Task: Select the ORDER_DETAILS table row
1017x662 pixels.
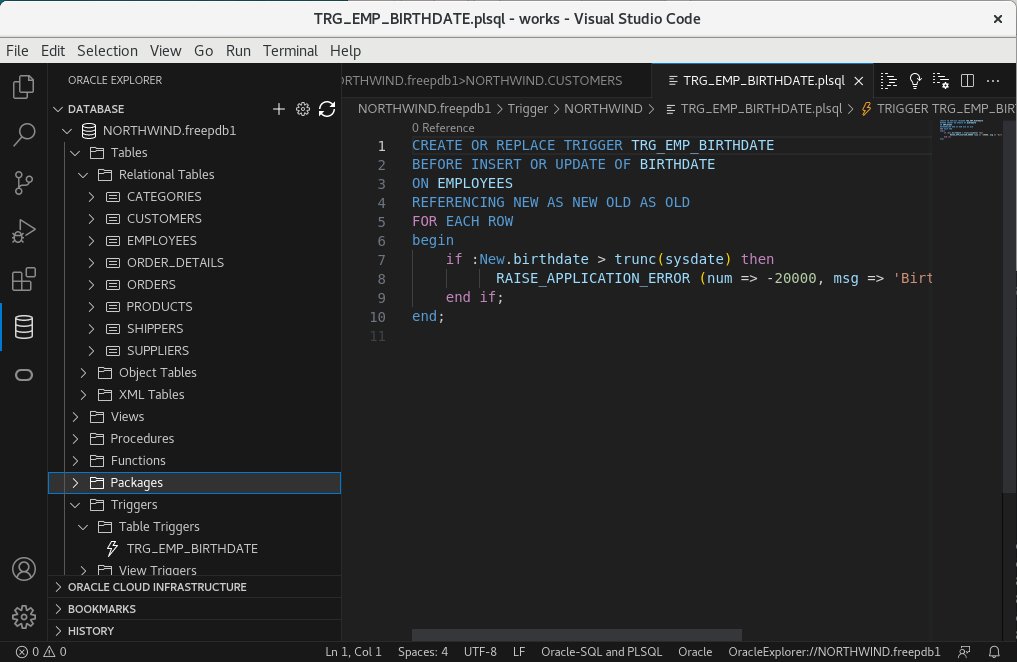Action: pyautogui.click(x=195, y=263)
